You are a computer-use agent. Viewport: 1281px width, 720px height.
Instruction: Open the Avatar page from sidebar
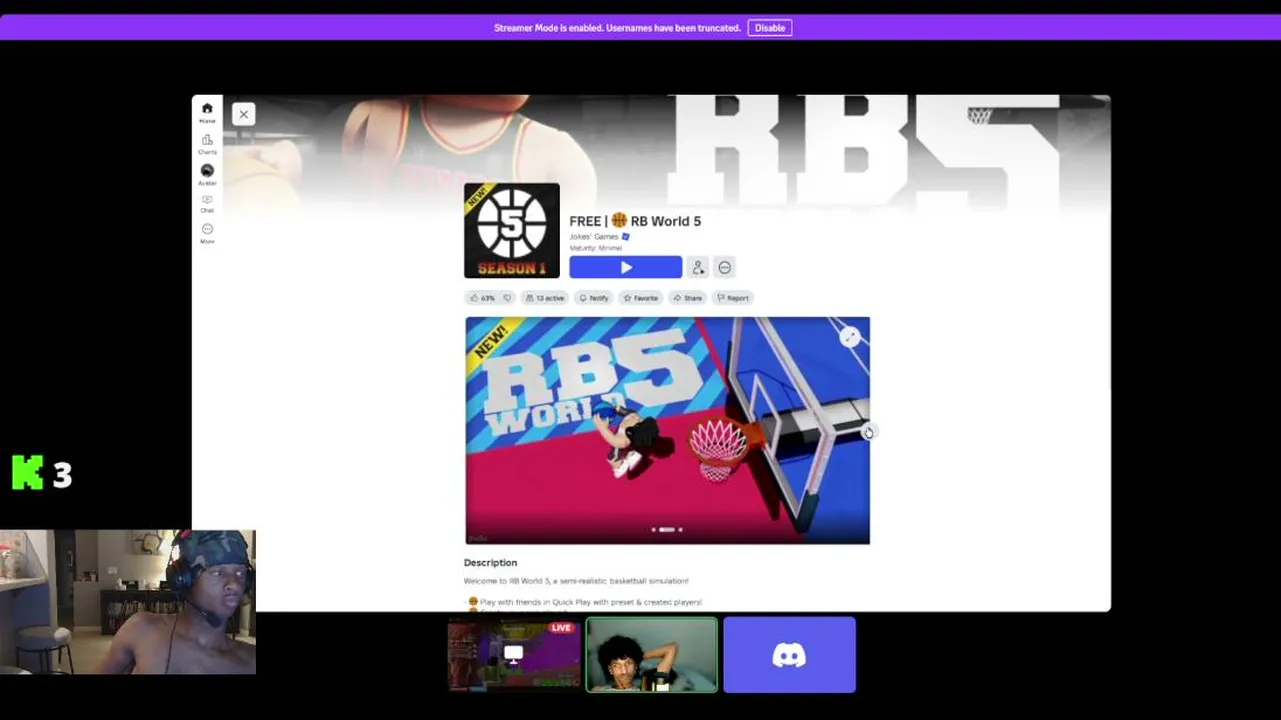207,174
